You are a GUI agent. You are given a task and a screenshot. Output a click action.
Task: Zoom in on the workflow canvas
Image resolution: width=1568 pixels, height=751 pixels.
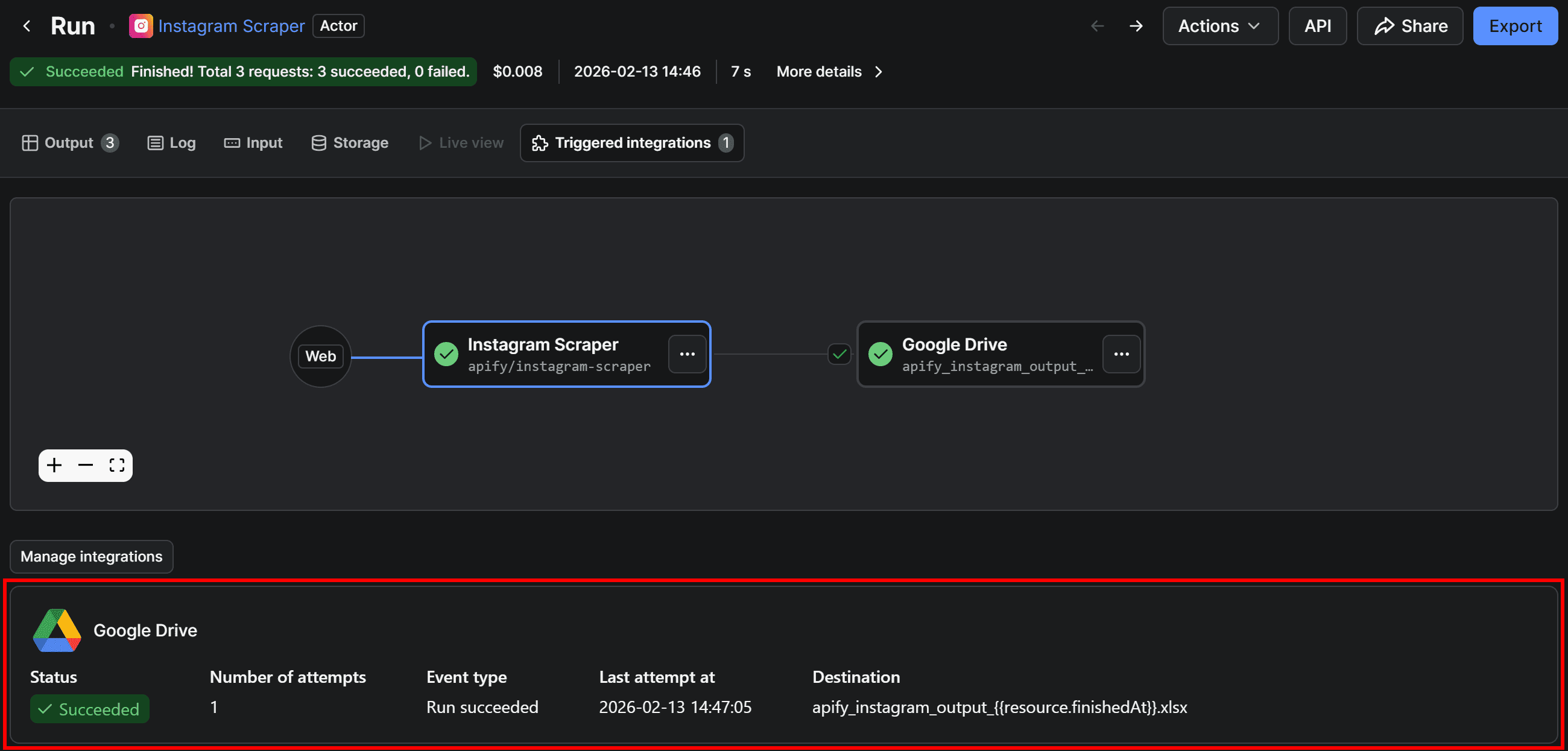[54, 465]
